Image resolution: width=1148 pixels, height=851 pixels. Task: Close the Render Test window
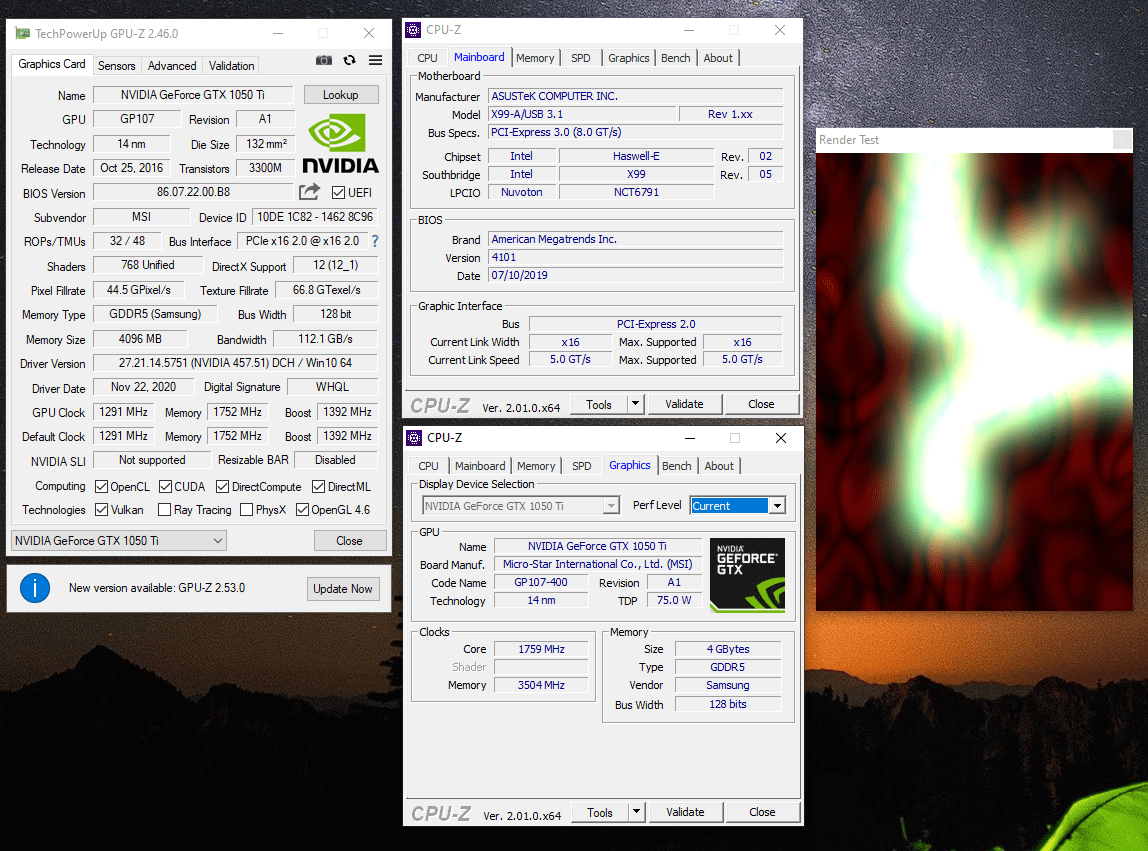(x=1122, y=139)
